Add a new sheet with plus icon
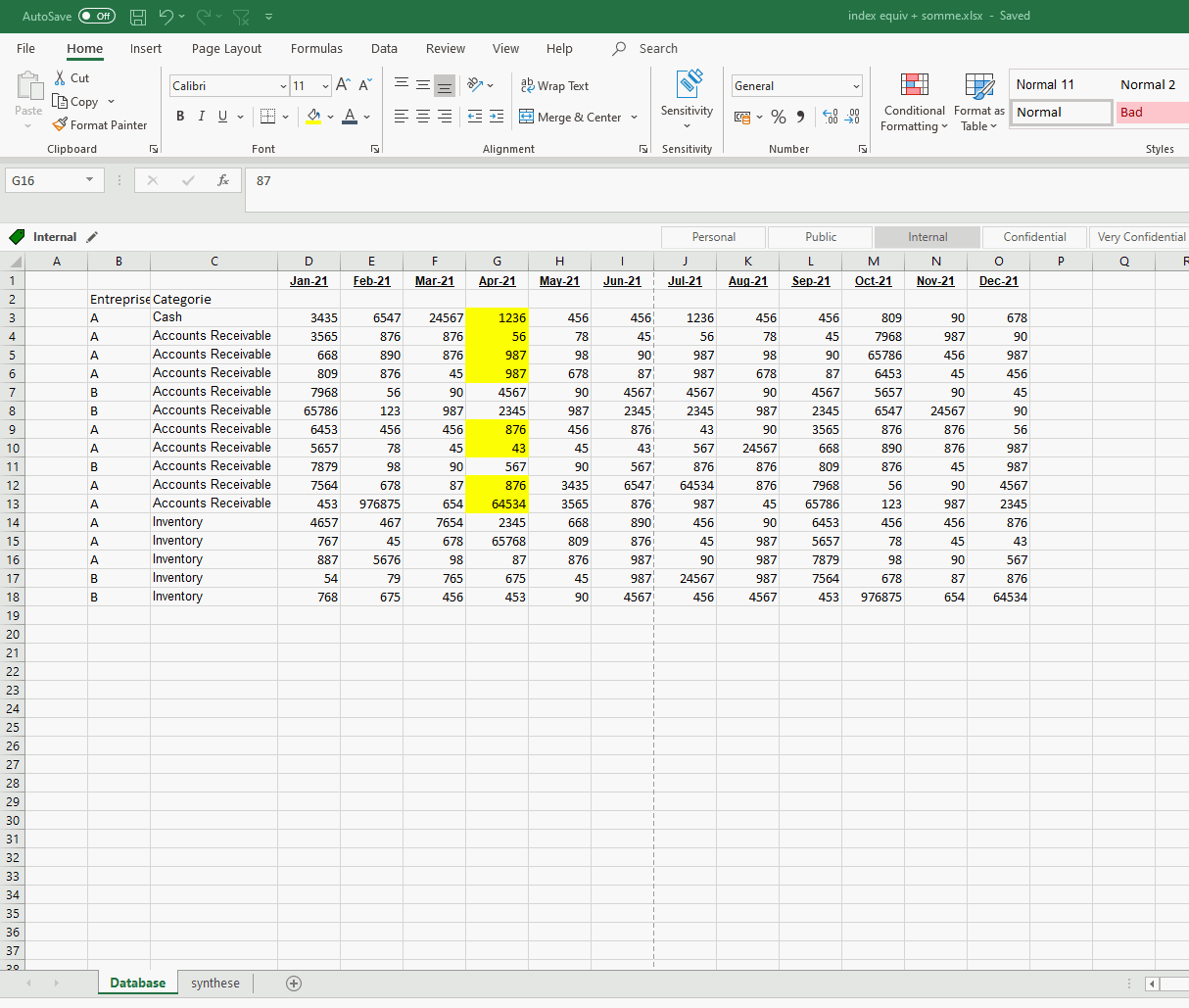This screenshot has width=1189, height=1008. (x=294, y=984)
